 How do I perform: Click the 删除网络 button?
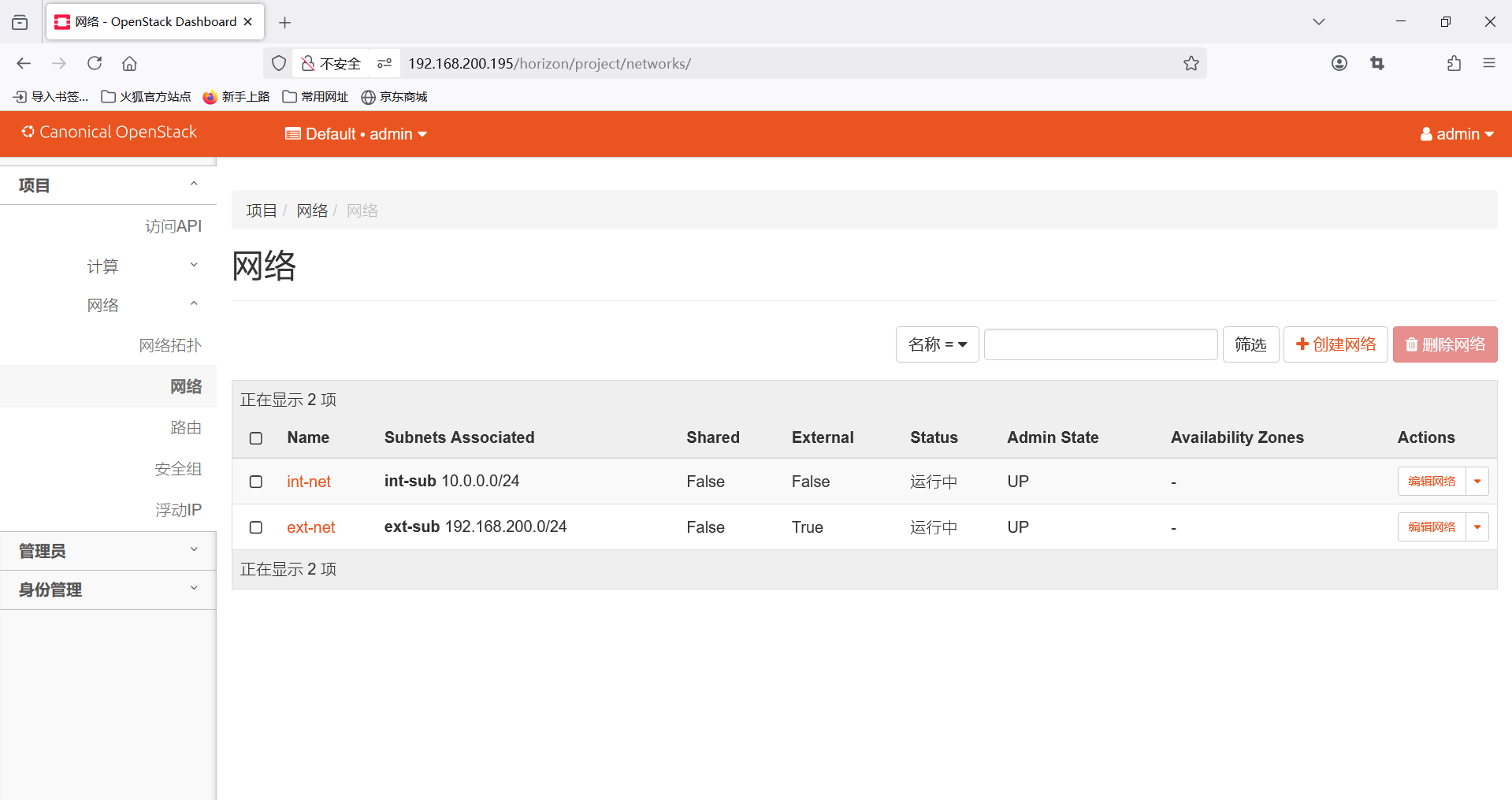(1445, 344)
